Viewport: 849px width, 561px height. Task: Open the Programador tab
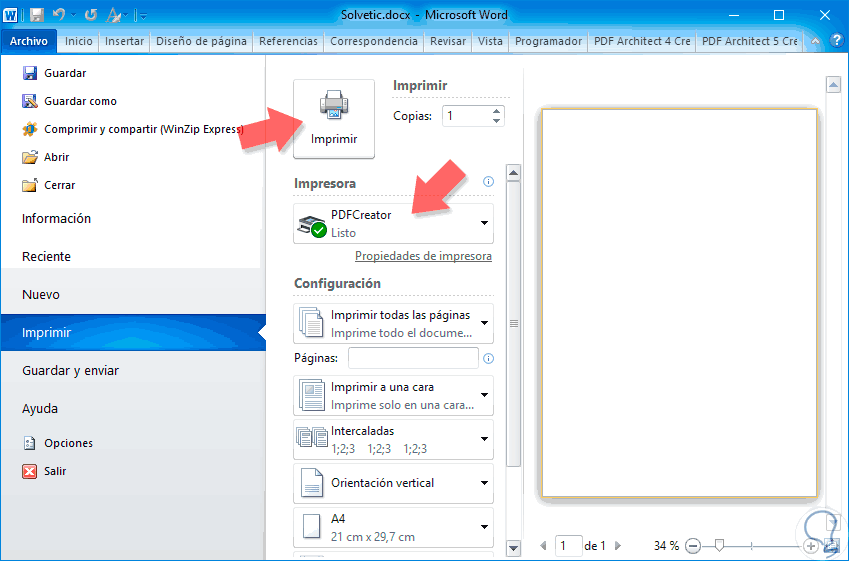pos(548,41)
